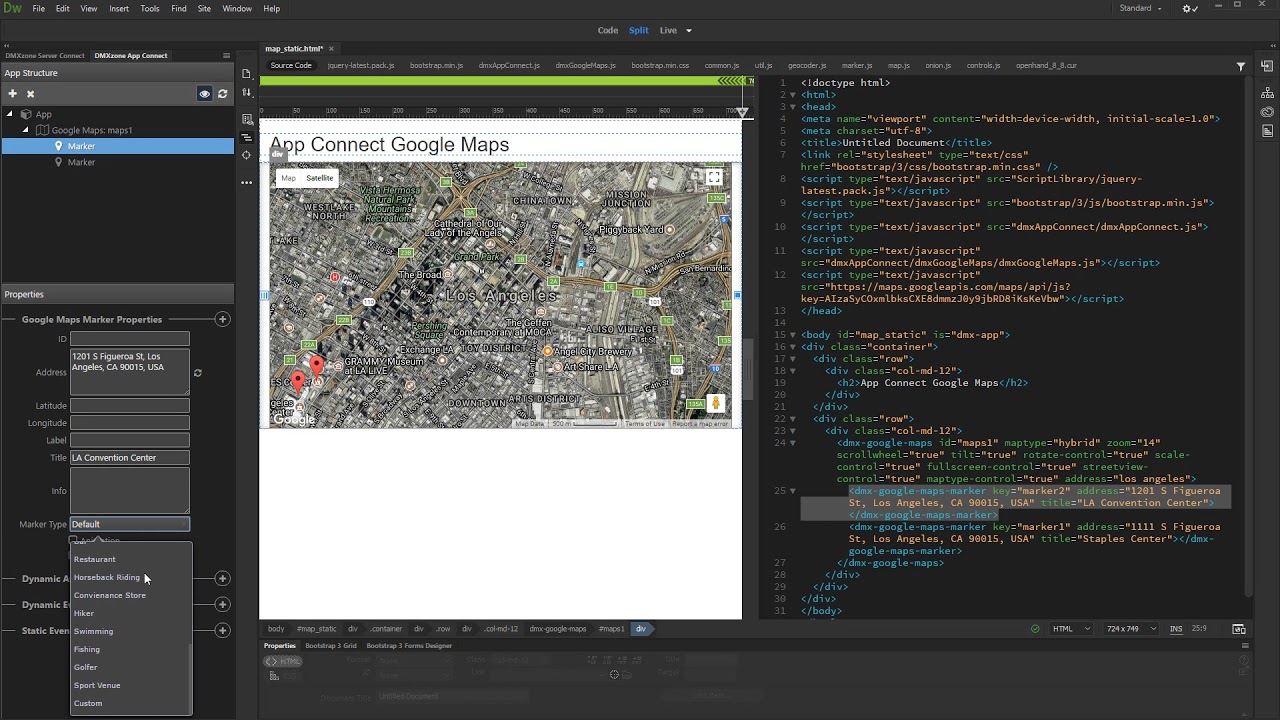
Task: Click the format source lines icon in side toolbar
Action: pos(246,137)
